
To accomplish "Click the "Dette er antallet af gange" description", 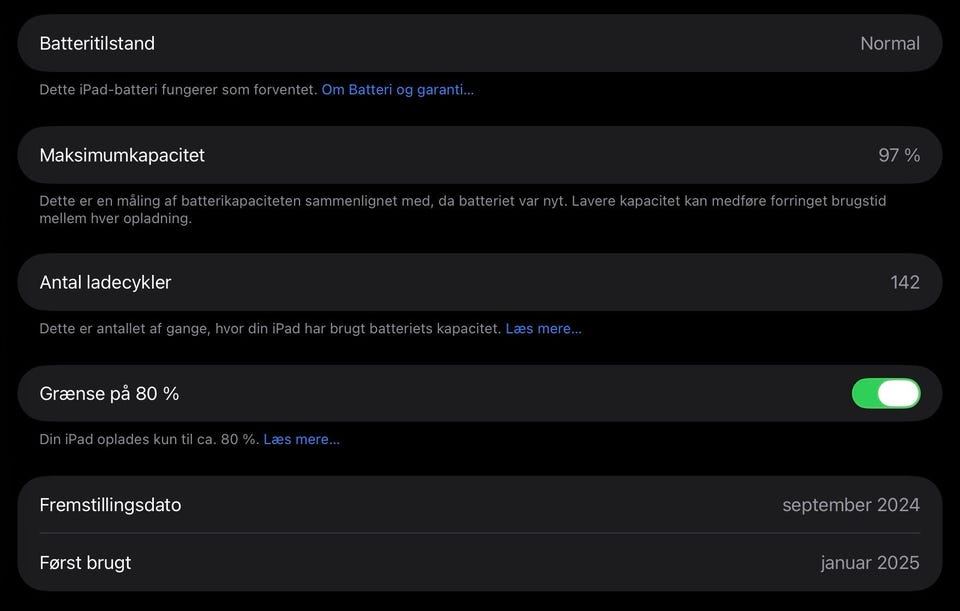I will [270, 328].
